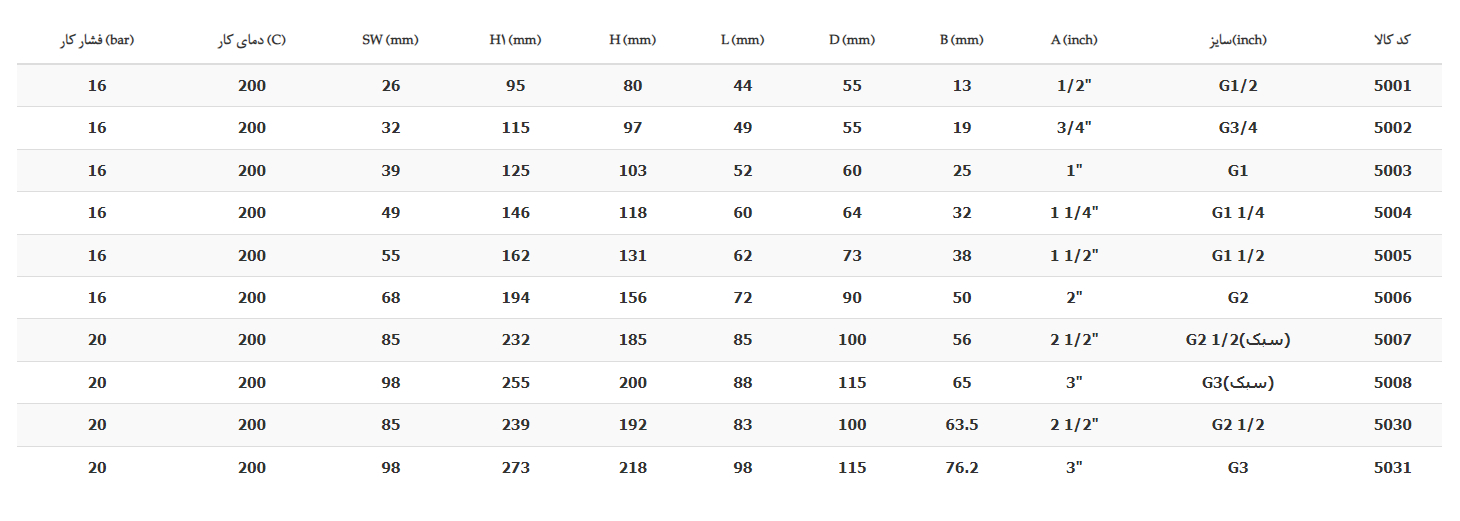
Task: Click product code 5031
Action: pos(1392,467)
